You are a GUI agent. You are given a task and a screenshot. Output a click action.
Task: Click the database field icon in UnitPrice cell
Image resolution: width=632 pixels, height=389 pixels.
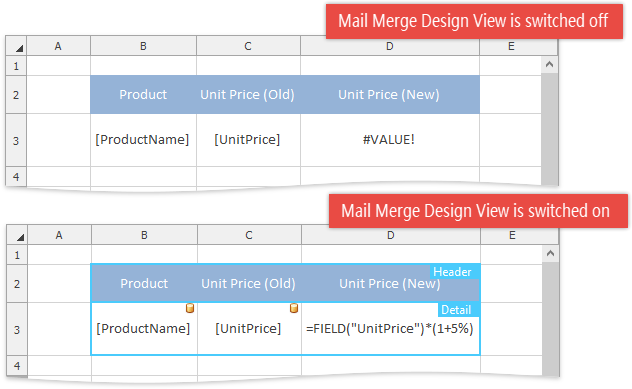pos(294,308)
